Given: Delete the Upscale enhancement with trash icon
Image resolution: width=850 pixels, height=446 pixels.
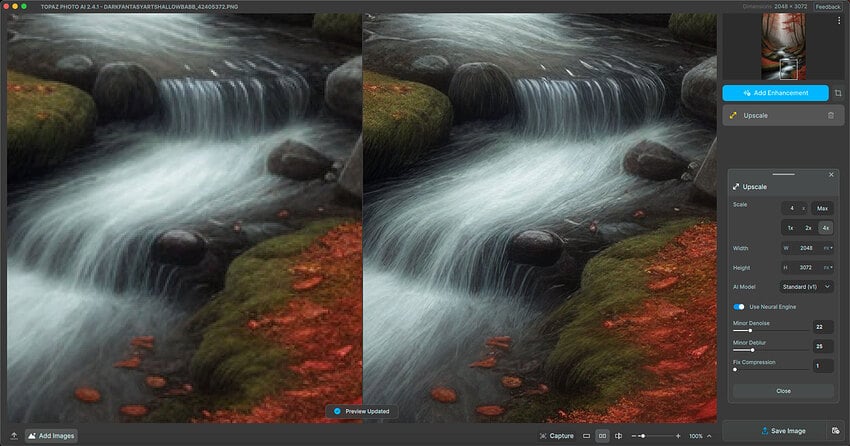Looking at the screenshot, I should (x=830, y=116).
